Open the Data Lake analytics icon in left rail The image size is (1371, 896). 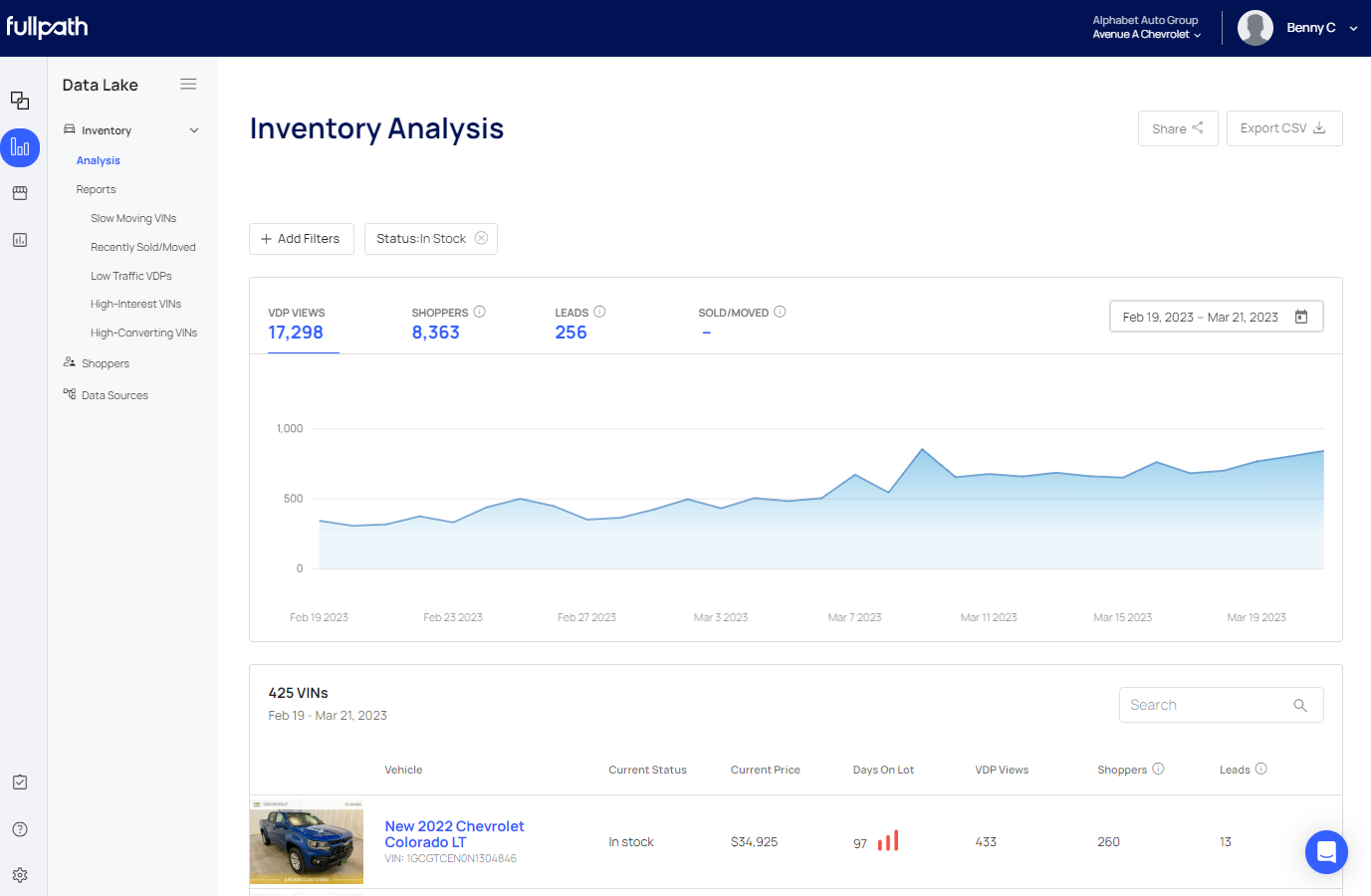tap(20, 147)
